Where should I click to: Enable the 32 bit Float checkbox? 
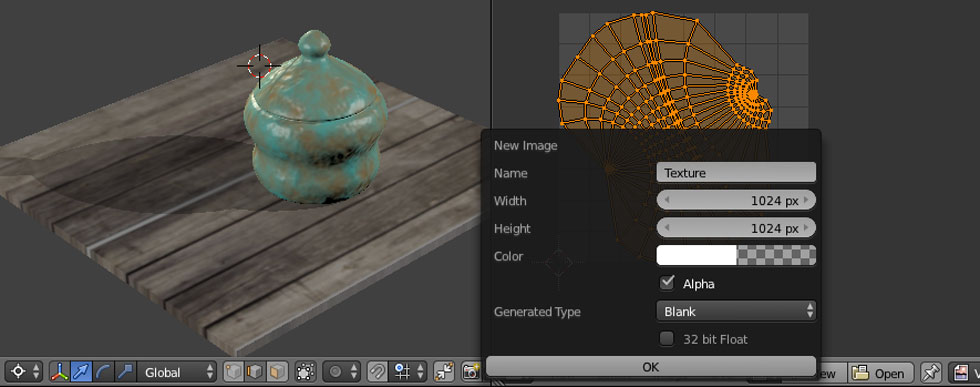tap(668, 339)
